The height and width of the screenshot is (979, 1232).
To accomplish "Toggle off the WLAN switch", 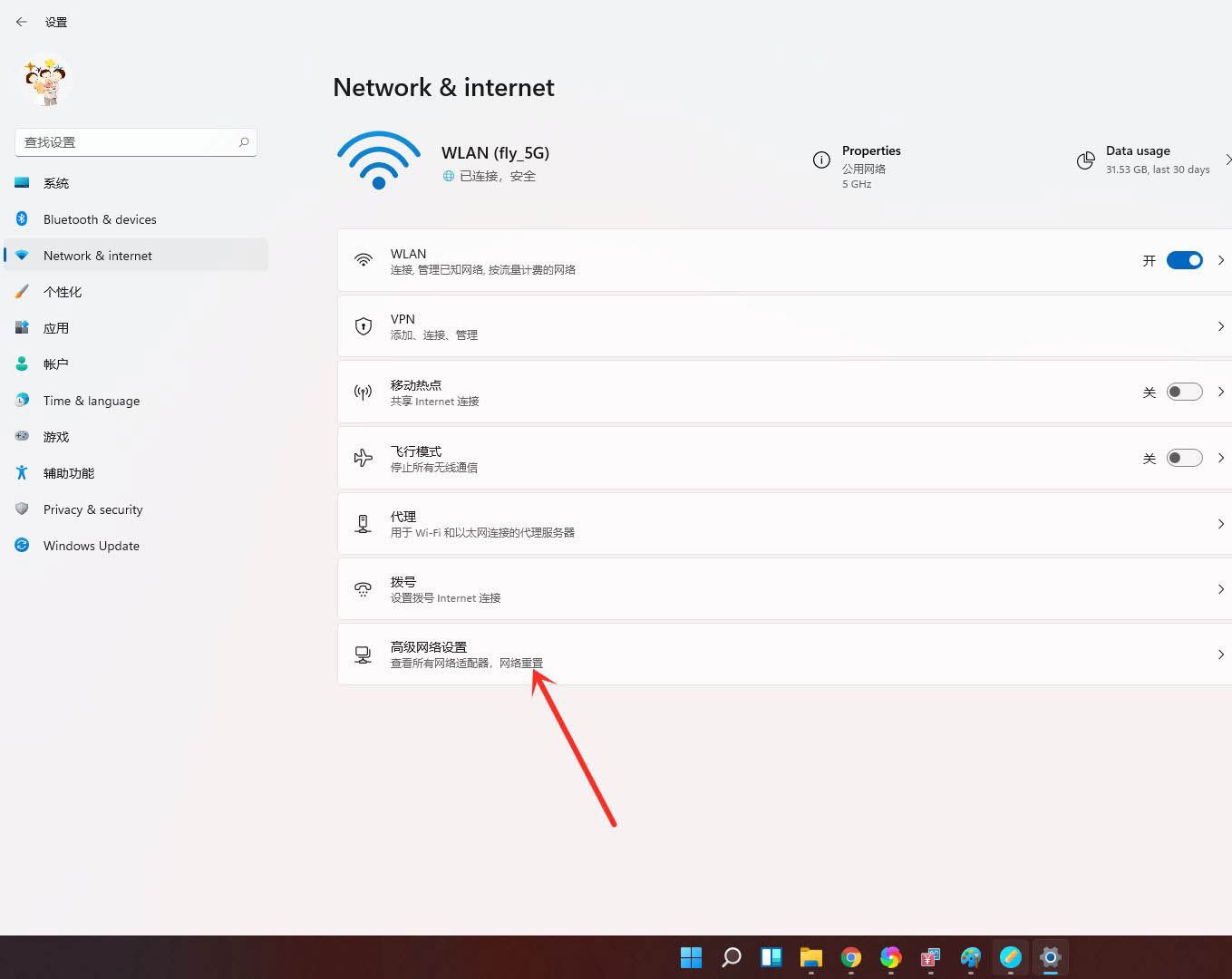I will click(1184, 260).
